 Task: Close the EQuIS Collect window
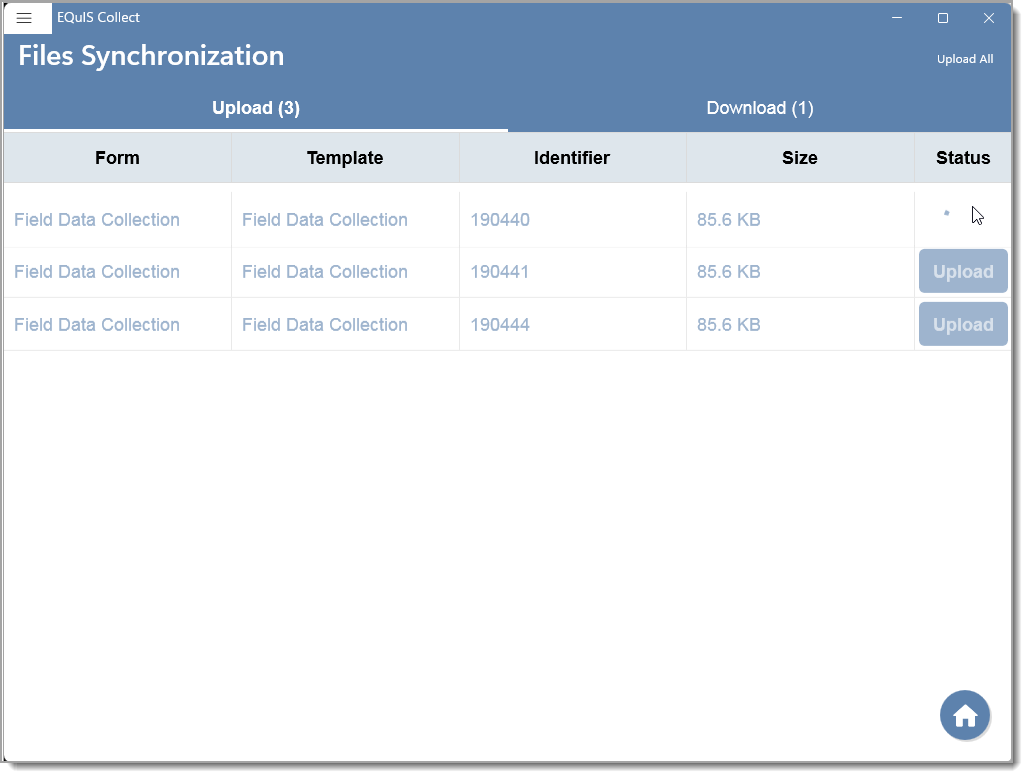click(989, 18)
